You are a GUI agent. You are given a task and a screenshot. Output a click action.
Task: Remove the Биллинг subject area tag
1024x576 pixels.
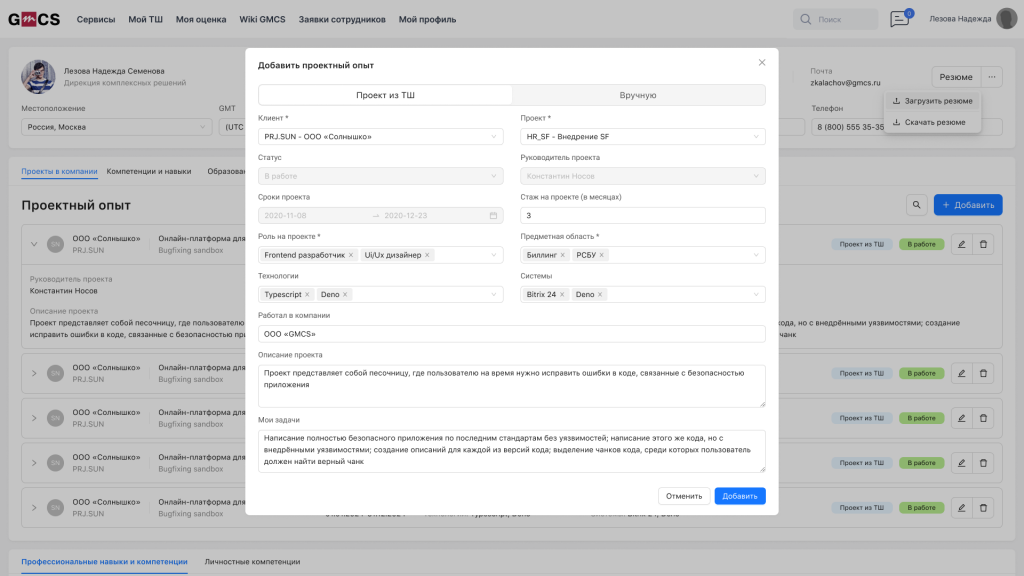coord(563,255)
